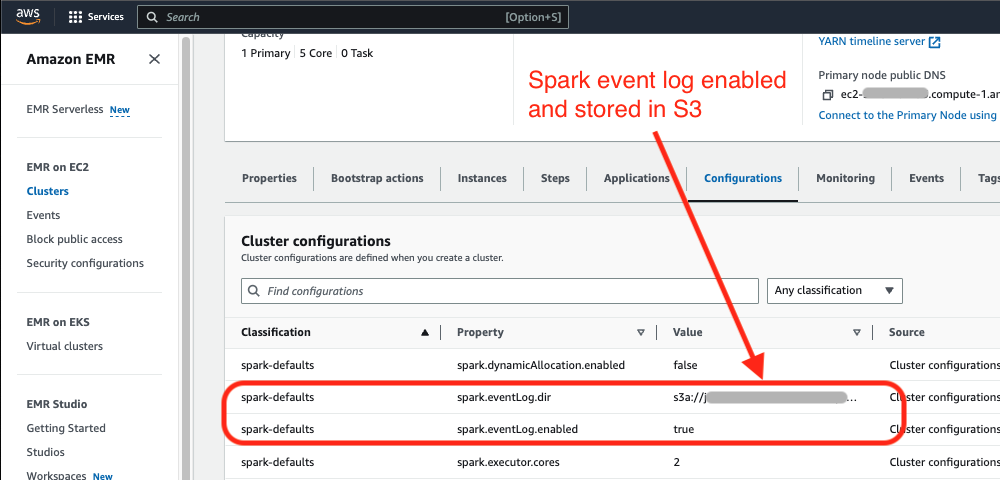Switch to the Bootstrap actions tab
Viewport: 1000px width, 480px height.
click(377, 178)
